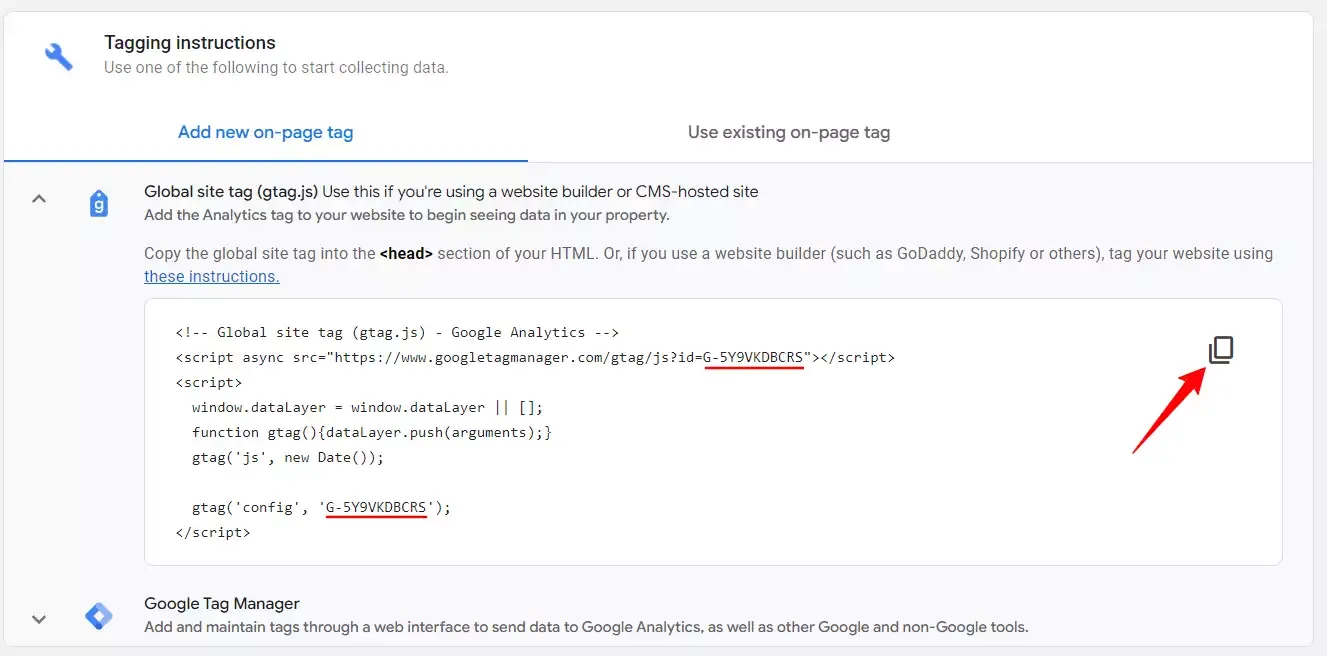The width and height of the screenshot is (1327, 656).
Task: Click the Tag Manager description text
Action: click(586, 627)
